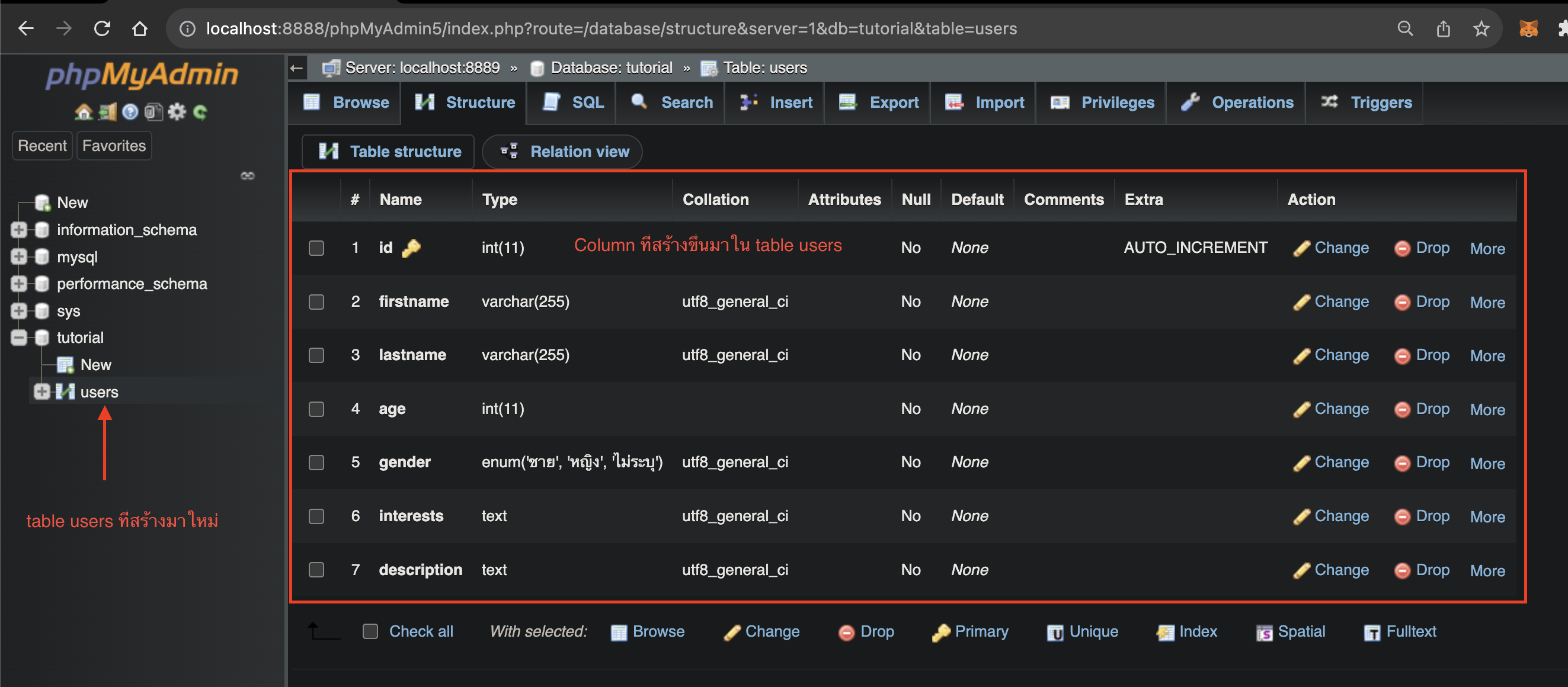Click Spatial icon in With selected row
Screen dimensions: 1568x687
point(1263,633)
